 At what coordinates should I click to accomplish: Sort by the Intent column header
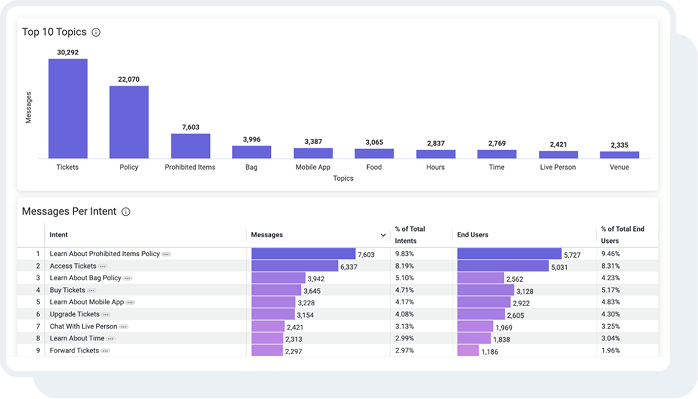59,235
